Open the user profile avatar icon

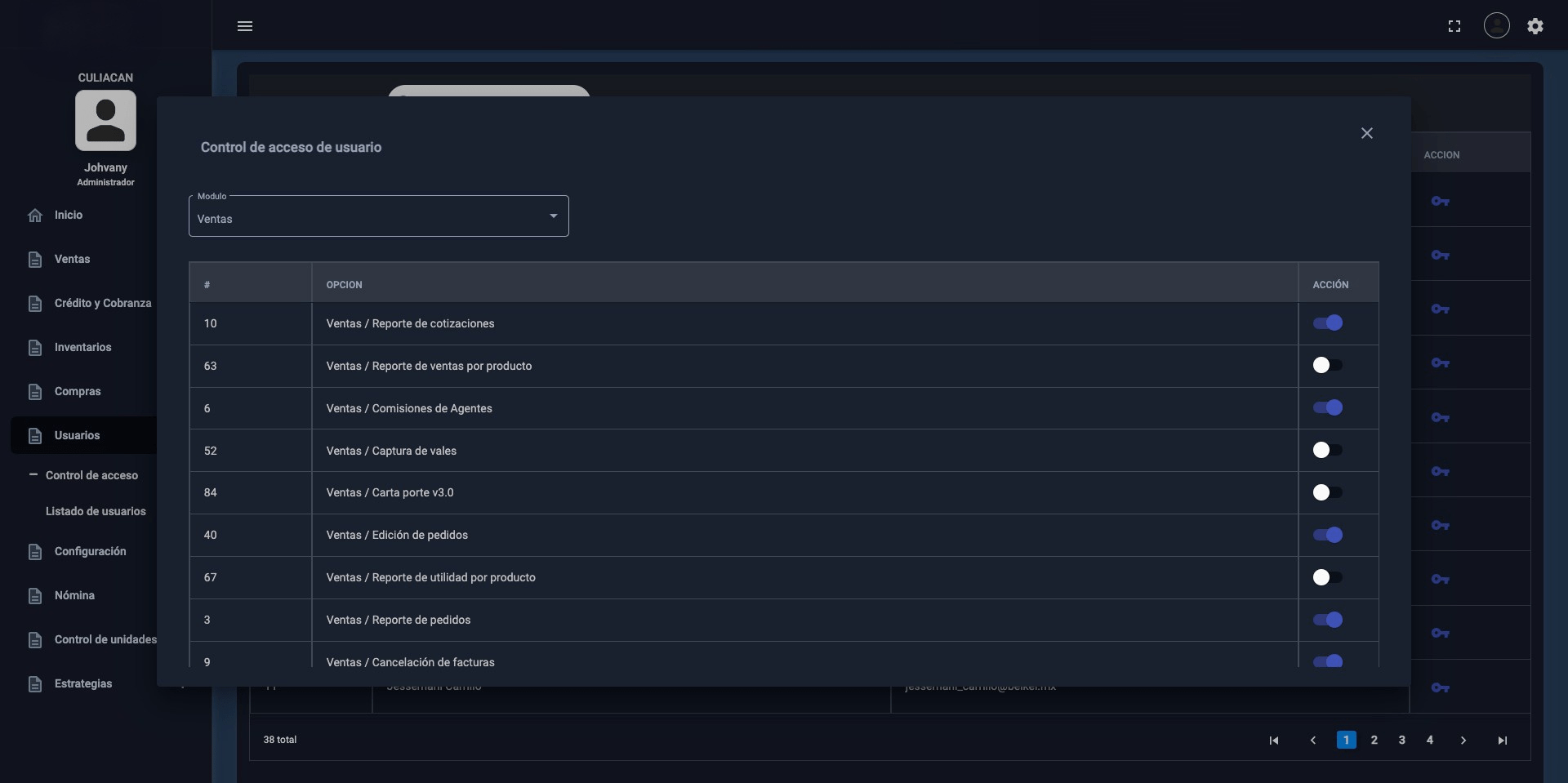click(x=1496, y=26)
